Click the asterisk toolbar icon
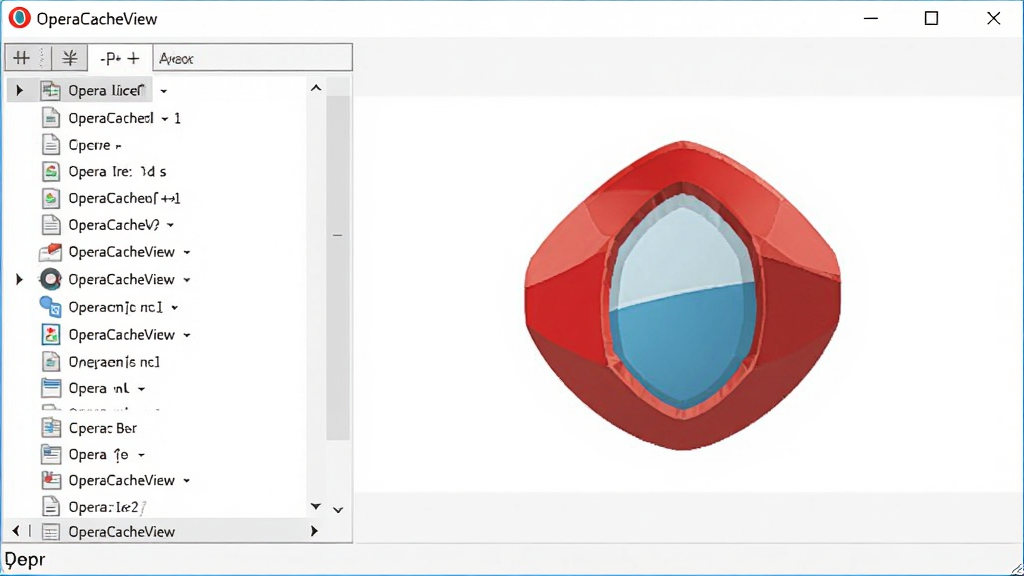 pyautogui.click(x=69, y=58)
